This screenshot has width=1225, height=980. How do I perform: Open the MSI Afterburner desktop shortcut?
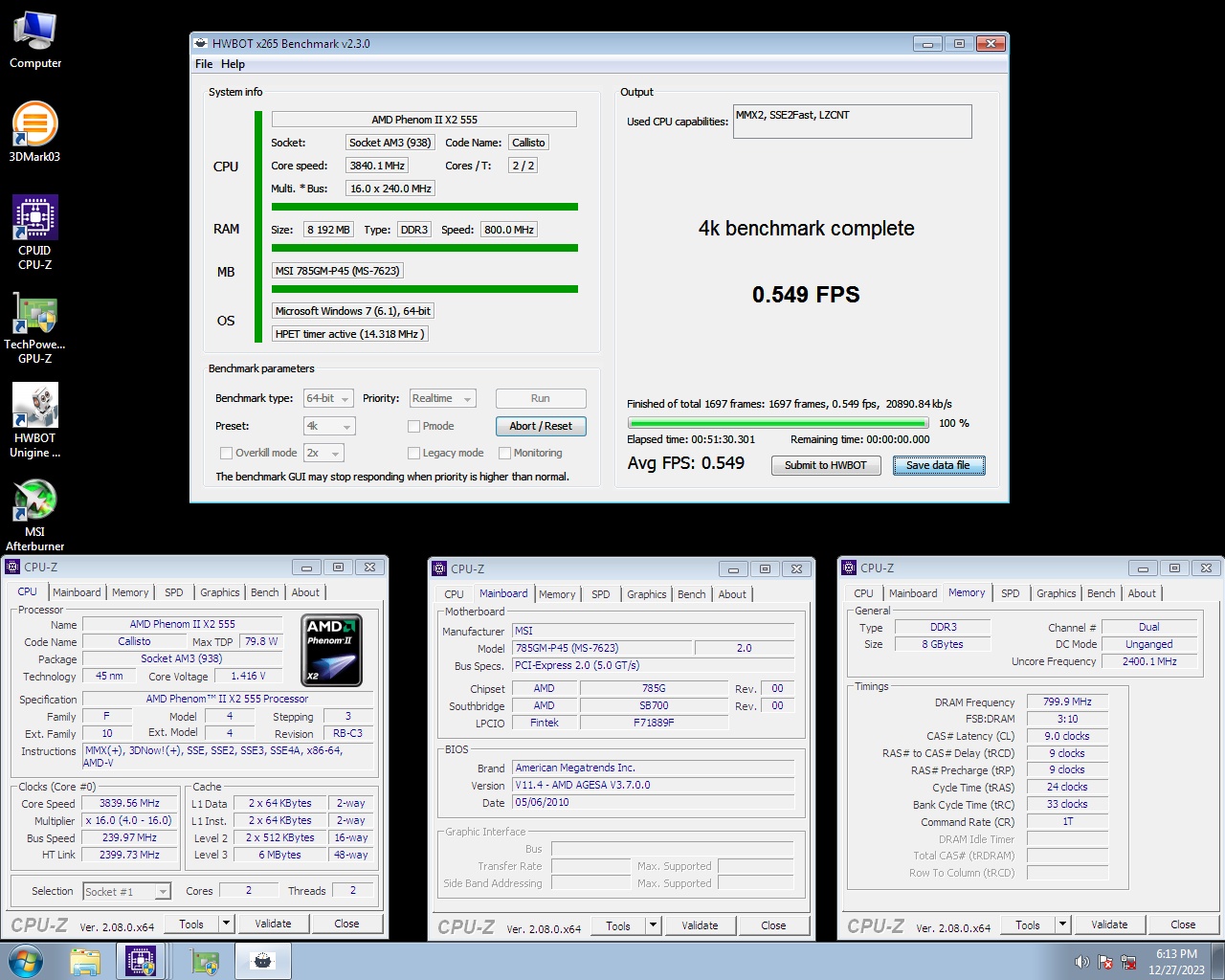click(x=34, y=514)
